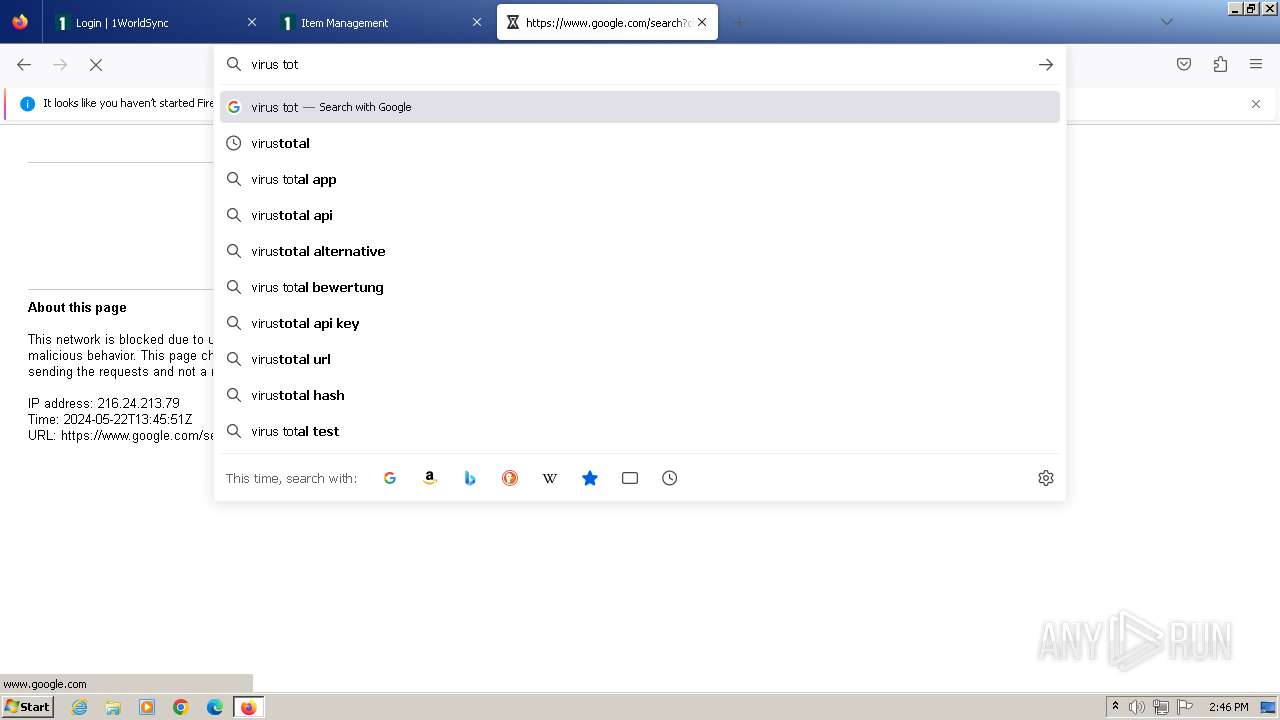Search with Amazon one-off engine icon

(430, 478)
